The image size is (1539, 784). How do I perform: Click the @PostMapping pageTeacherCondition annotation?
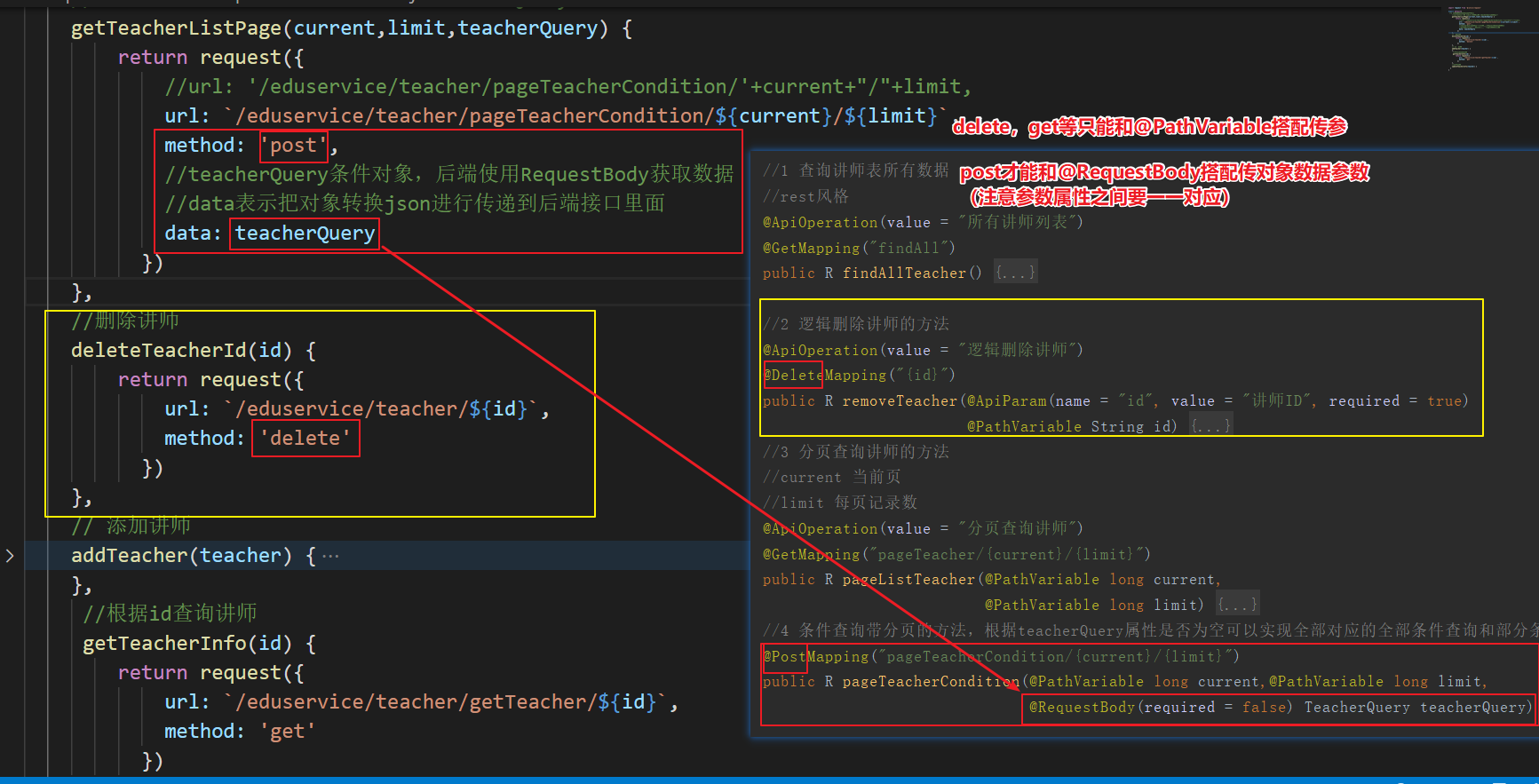[1001, 656]
